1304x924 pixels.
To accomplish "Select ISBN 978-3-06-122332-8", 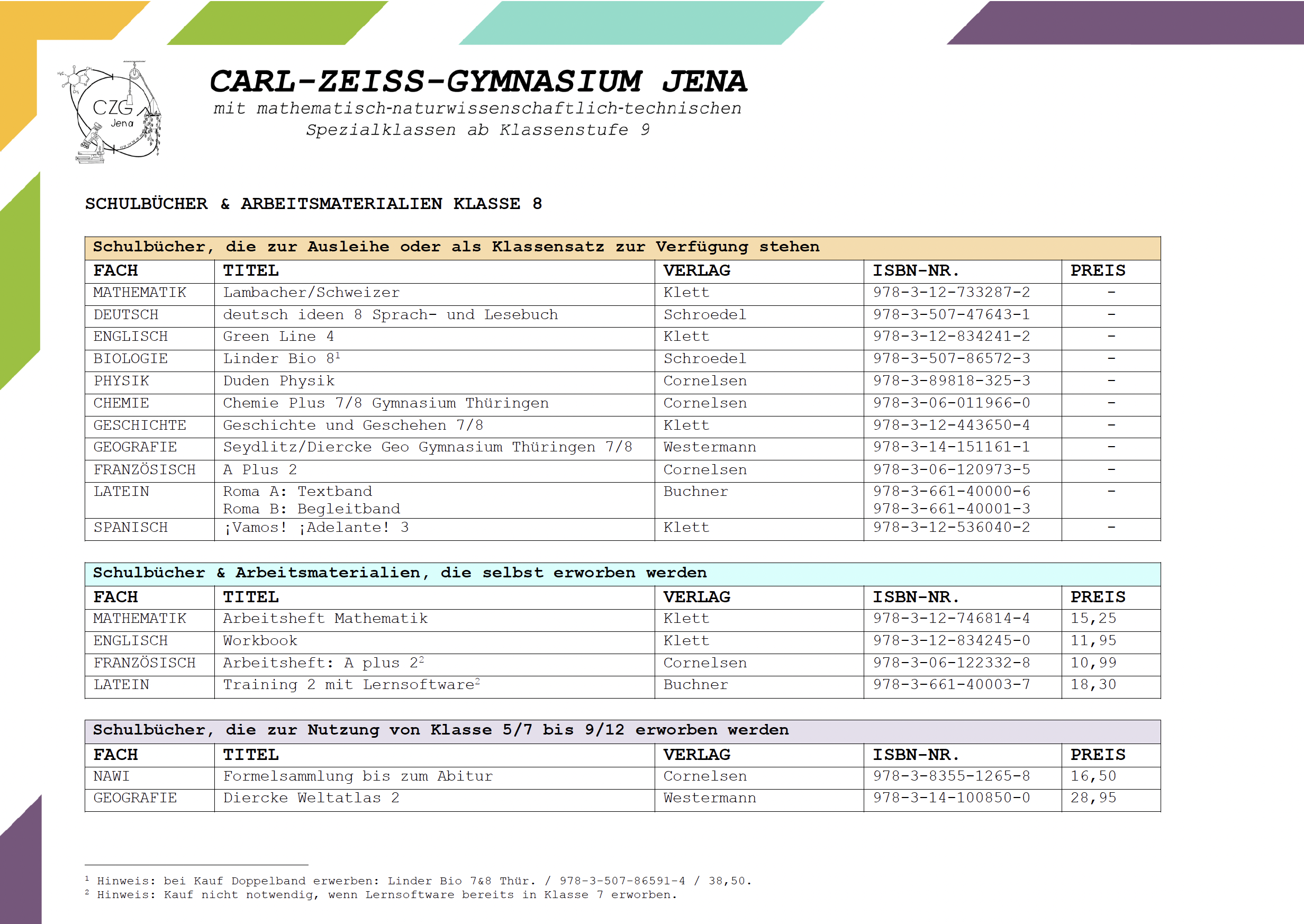I will (x=951, y=663).
